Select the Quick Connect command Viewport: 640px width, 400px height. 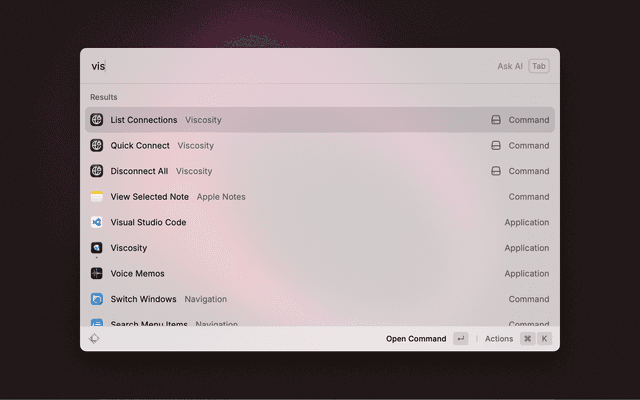[x=140, y=146]
